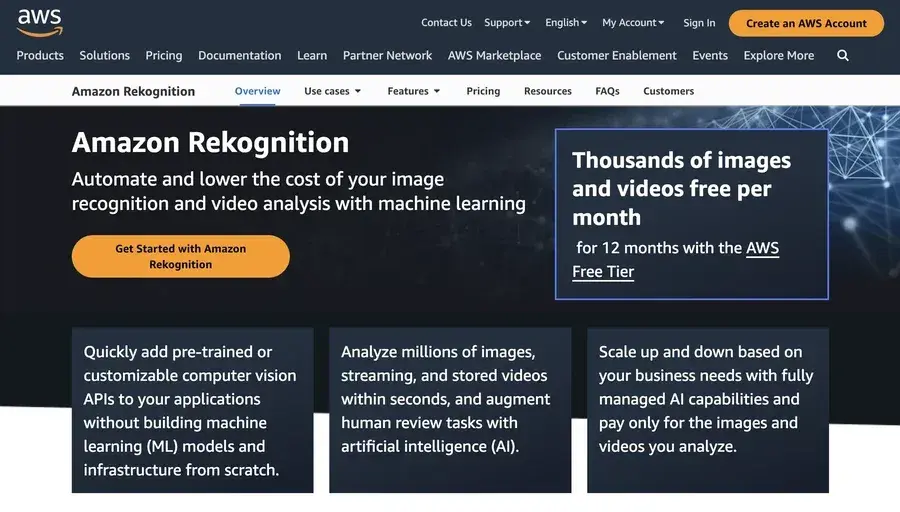
Task: Follow the AWS Free Tier link
Action: click(675, 260)
